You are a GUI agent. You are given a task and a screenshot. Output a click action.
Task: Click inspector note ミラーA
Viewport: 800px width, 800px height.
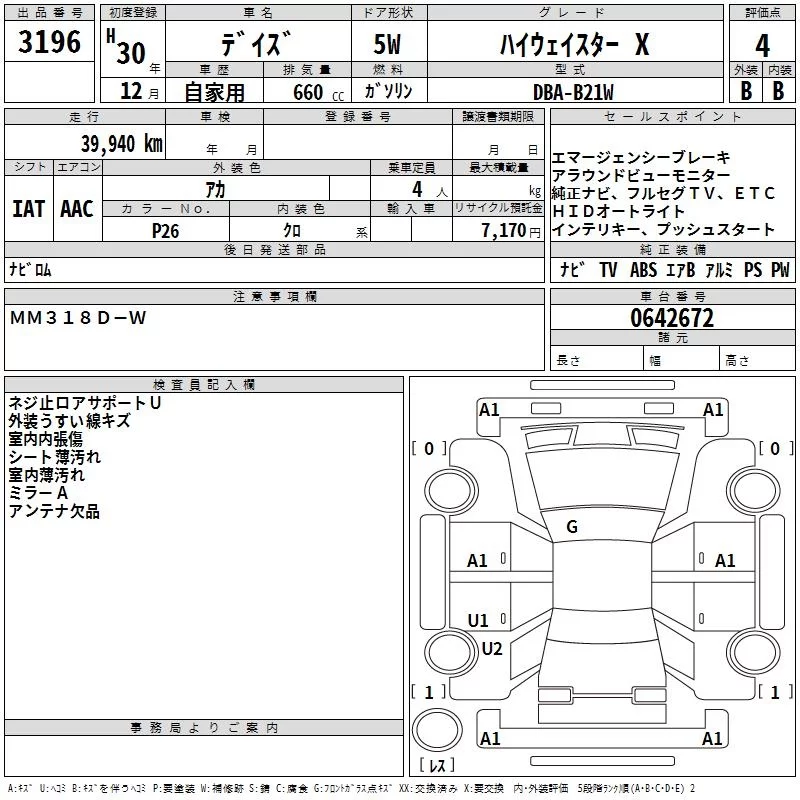pyautogui.click(x=38, y=493)
